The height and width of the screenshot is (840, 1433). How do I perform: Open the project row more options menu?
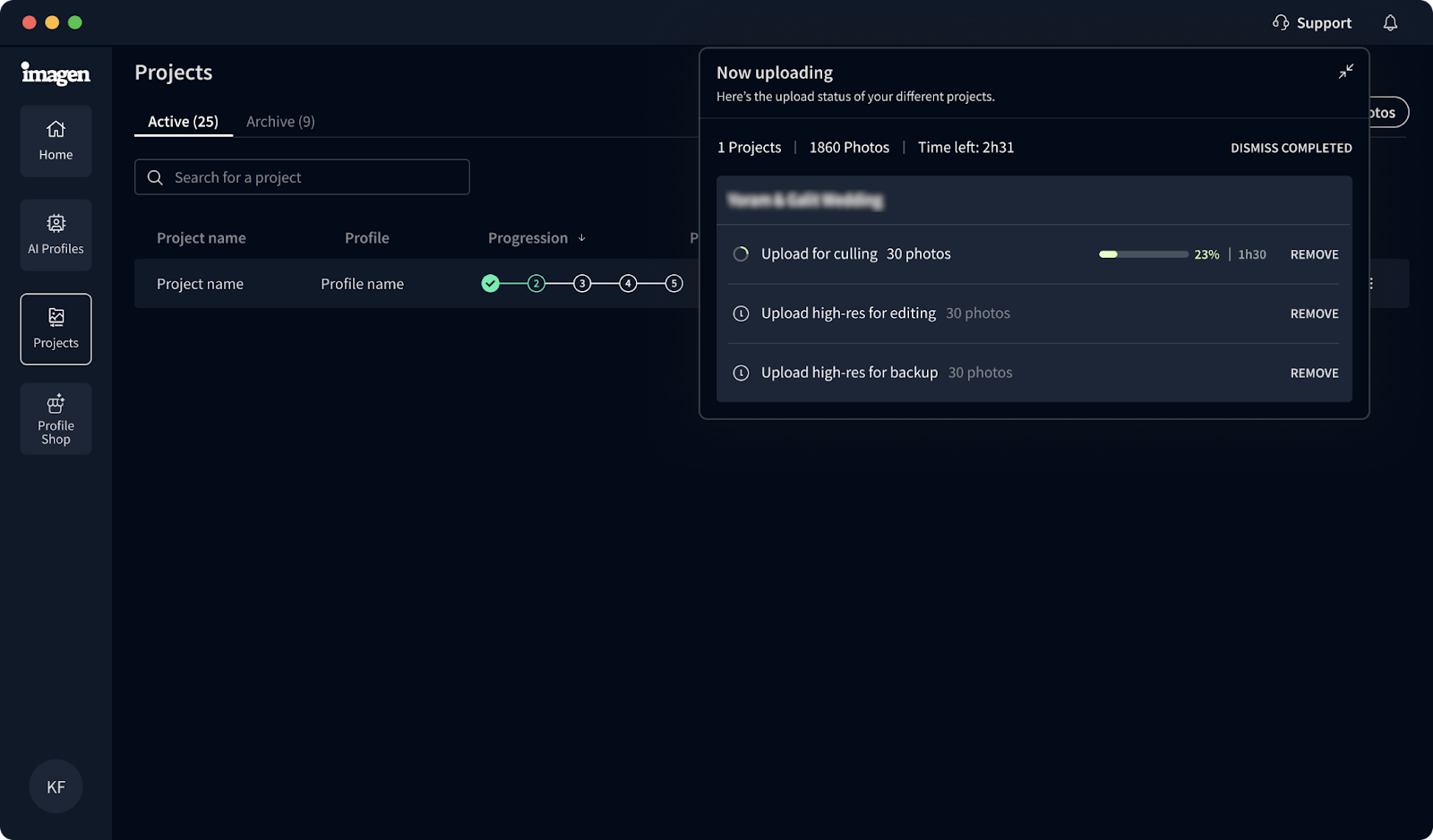(1371, 283)
